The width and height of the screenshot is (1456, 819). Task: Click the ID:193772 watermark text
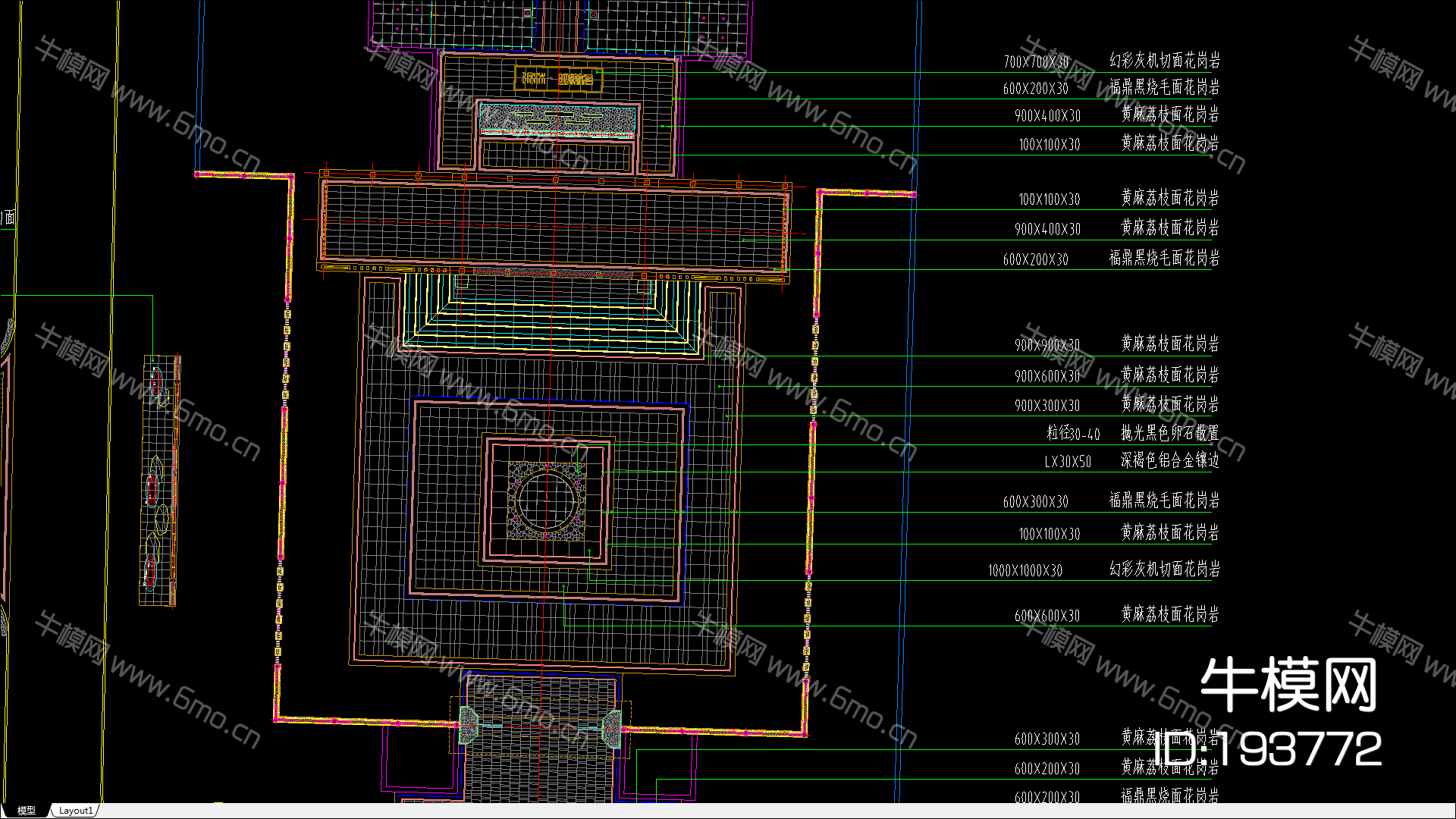(1266, 749)
